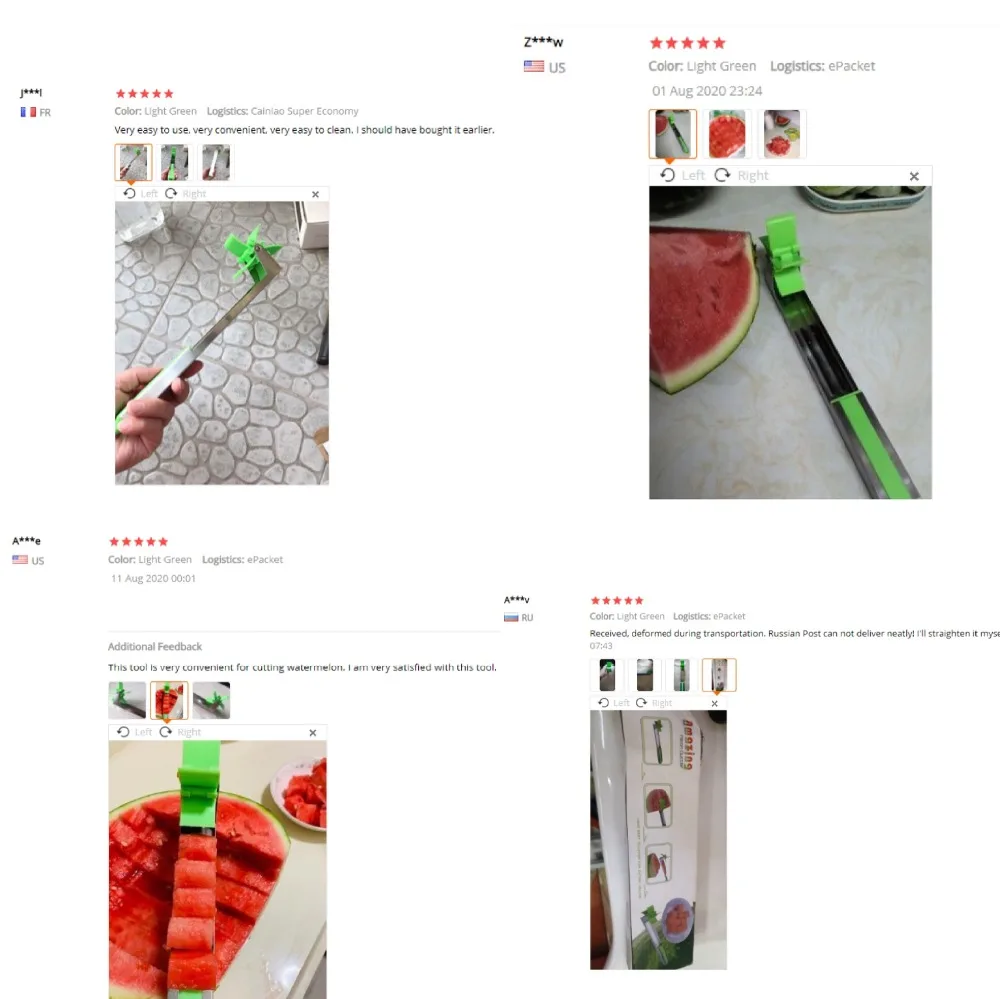Open A***e's first review thumbnail
The width and height of the screenshot is (1000, 999).
pos(127,700)
